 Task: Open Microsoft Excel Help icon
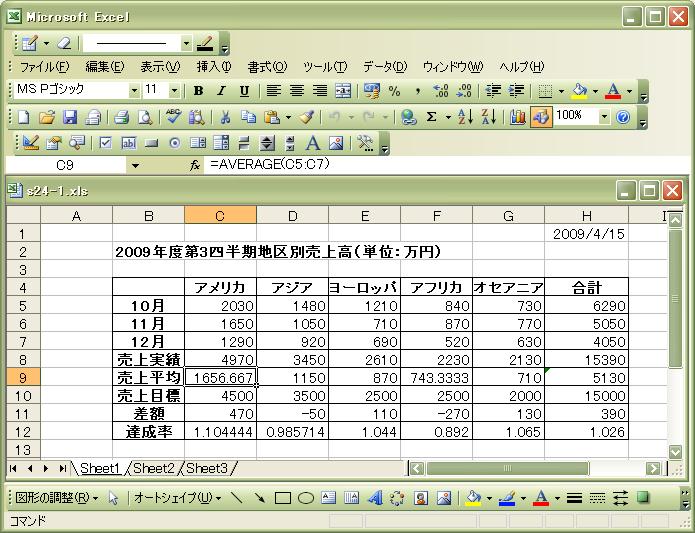click(x=623, y=117)
